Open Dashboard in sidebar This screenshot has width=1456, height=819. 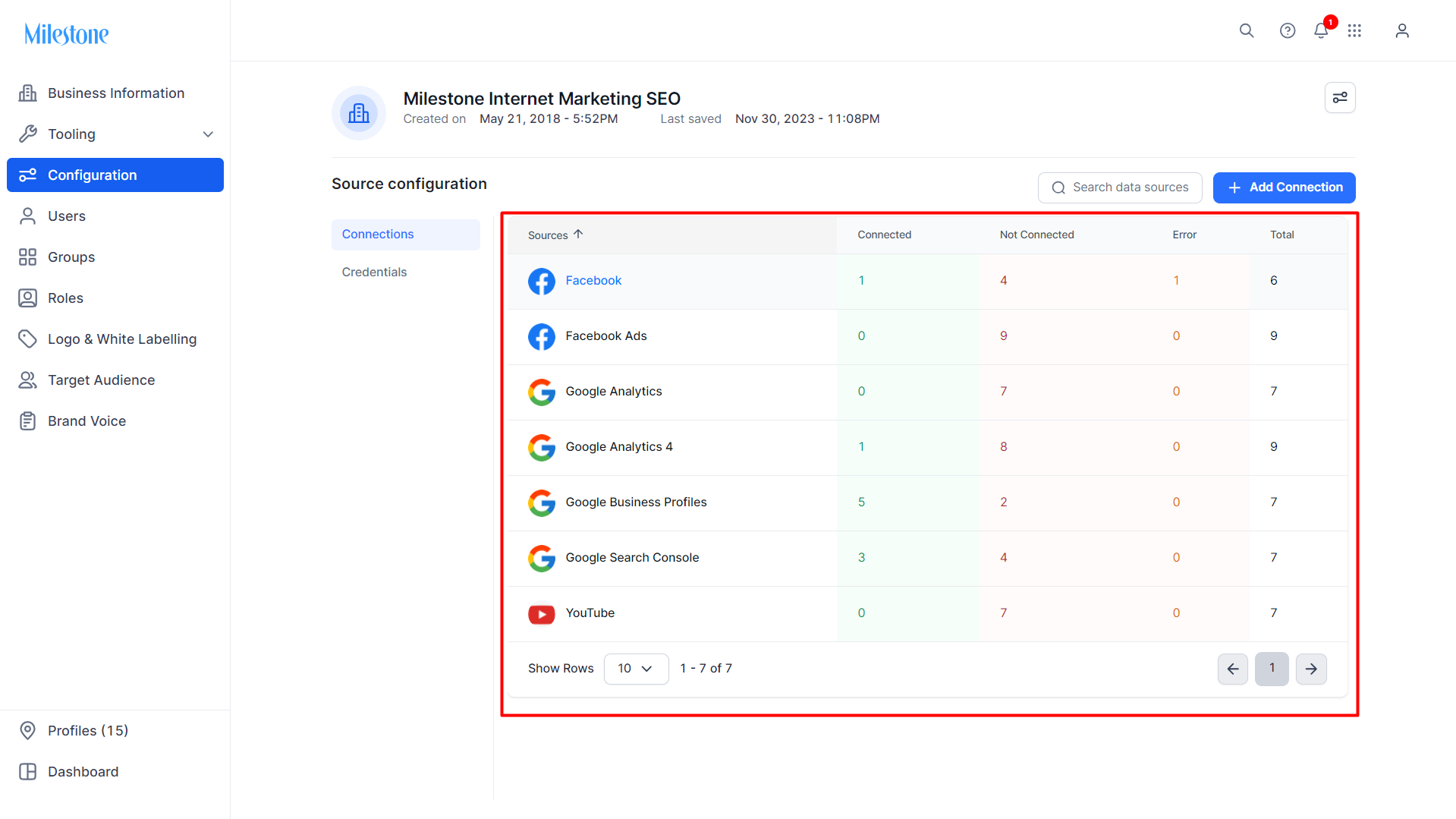coord(115,772)
